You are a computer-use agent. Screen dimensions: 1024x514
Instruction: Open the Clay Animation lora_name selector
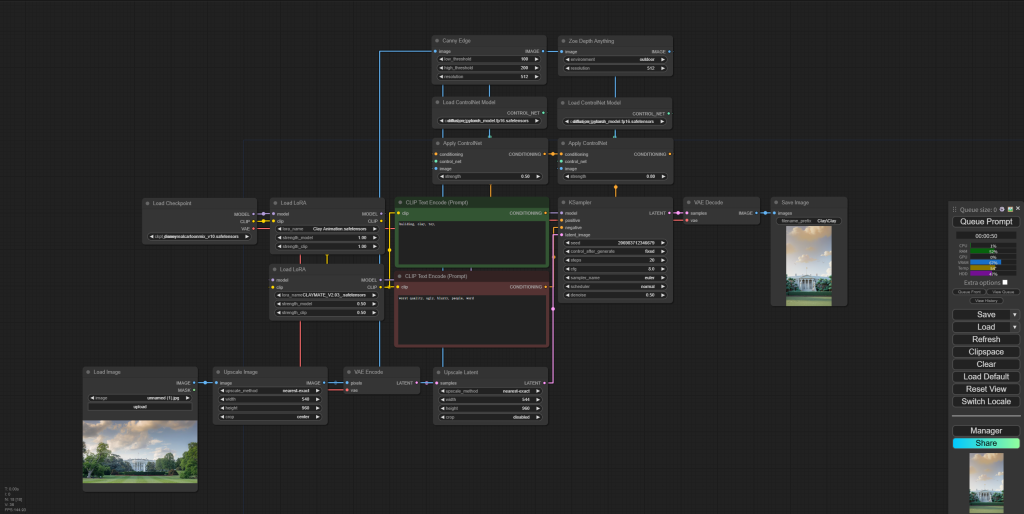(x=327, y=229)
